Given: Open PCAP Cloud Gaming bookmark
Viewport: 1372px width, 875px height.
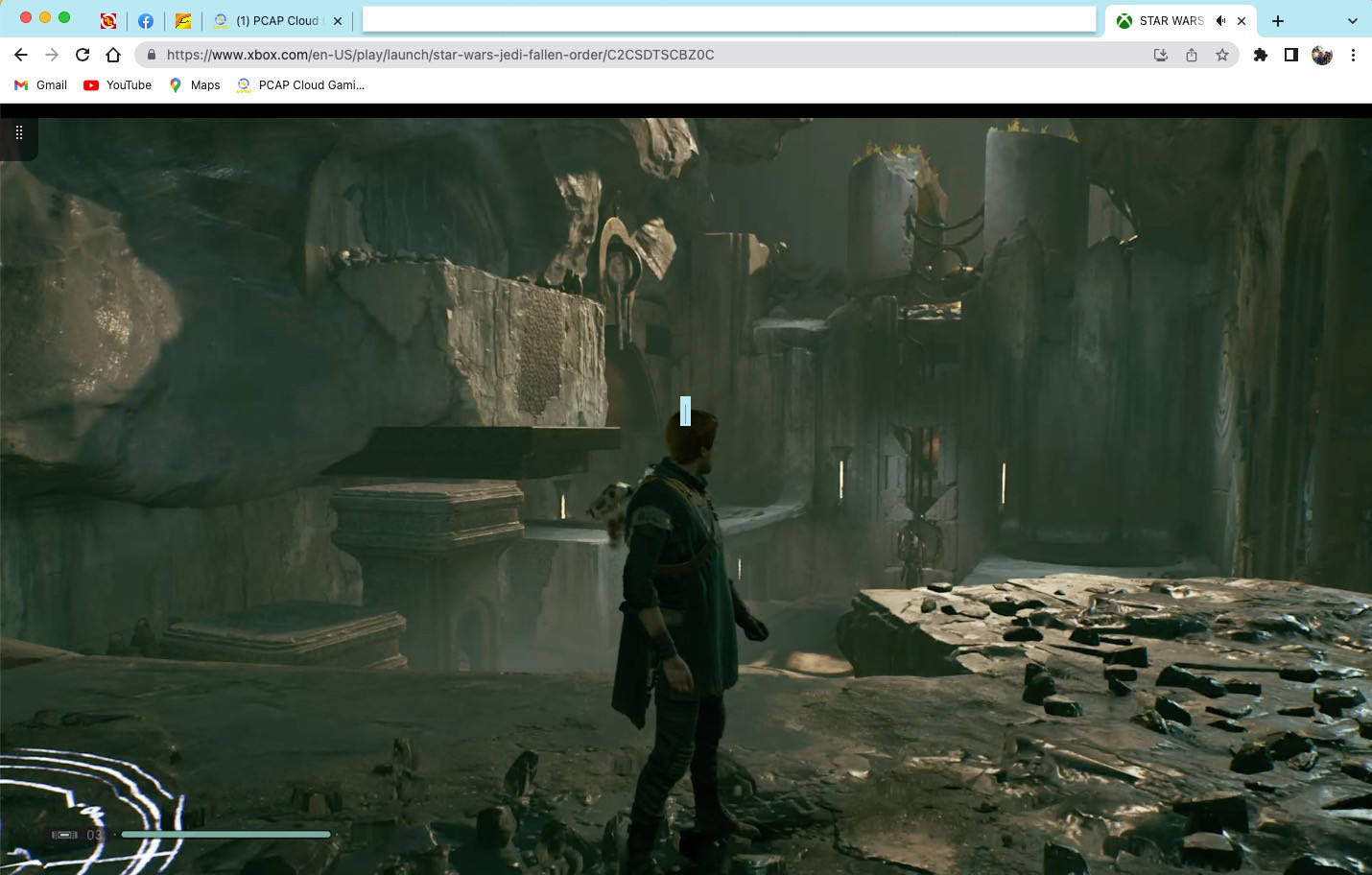Looking at the screenshot, I should (x=300, y=84).
